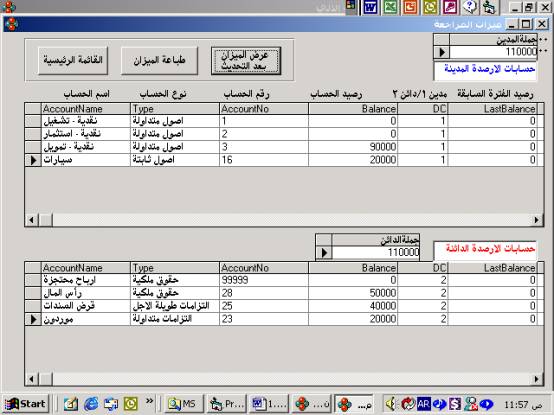554x415 pixels.
Task: Switch to the MS taskbar window
Action: [183, 404]
